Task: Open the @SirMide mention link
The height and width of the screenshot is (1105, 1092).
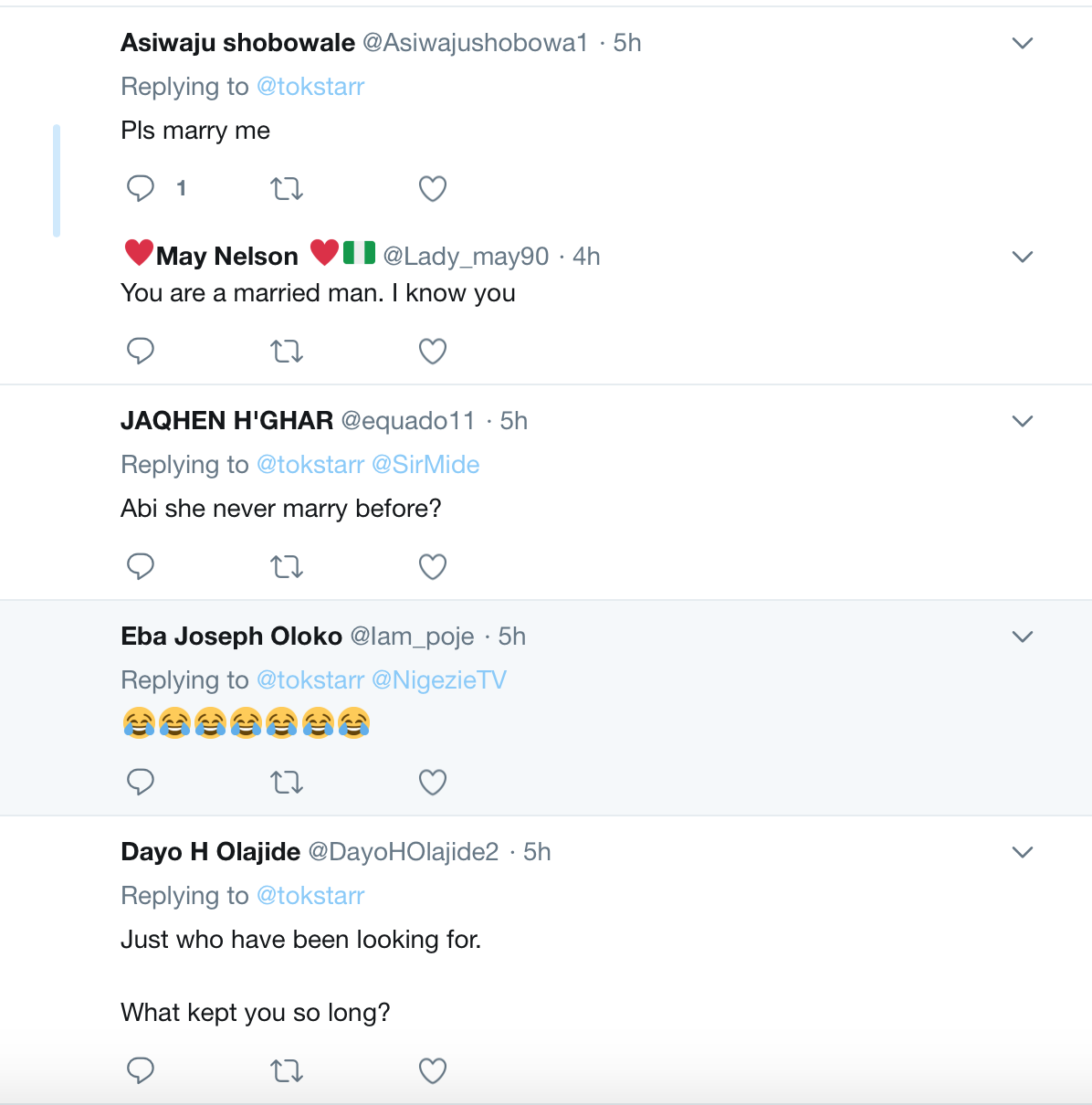Action: [x=425, y=465]
